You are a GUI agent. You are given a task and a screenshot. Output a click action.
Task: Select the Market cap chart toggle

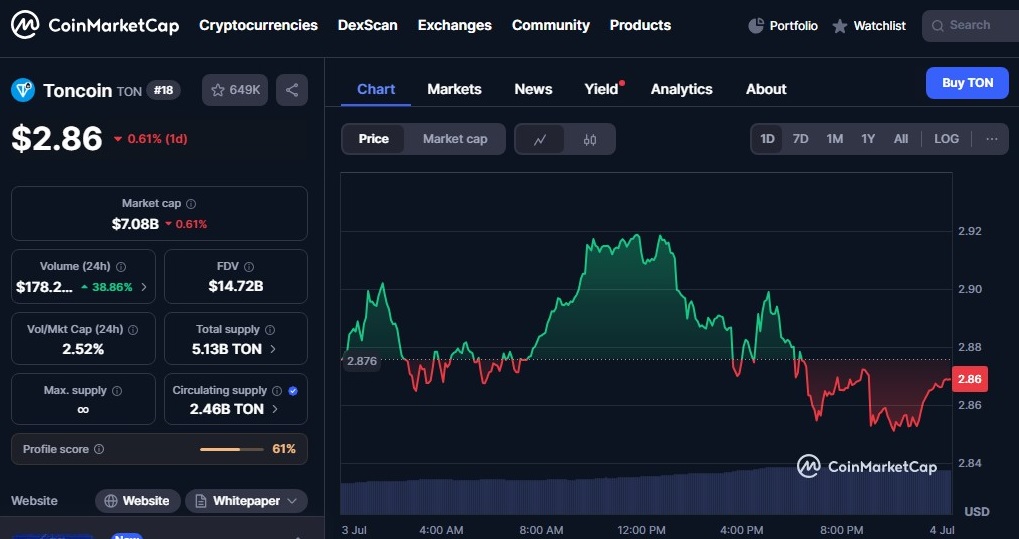(455, 139)
